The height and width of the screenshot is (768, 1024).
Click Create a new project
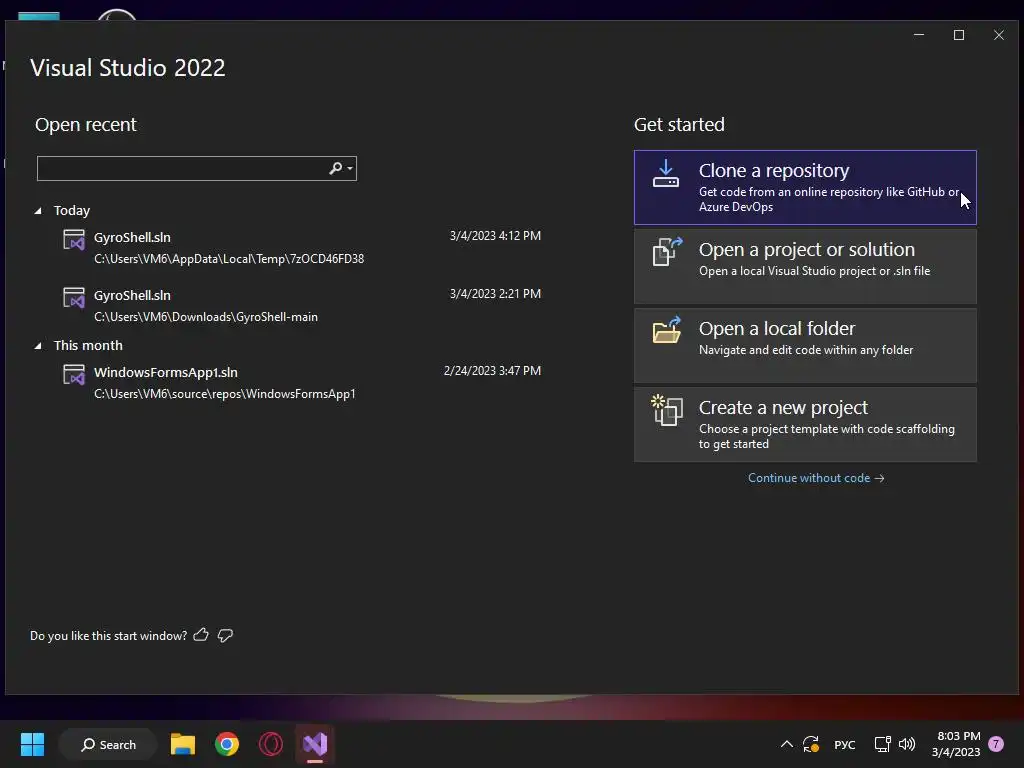point(805,424)
